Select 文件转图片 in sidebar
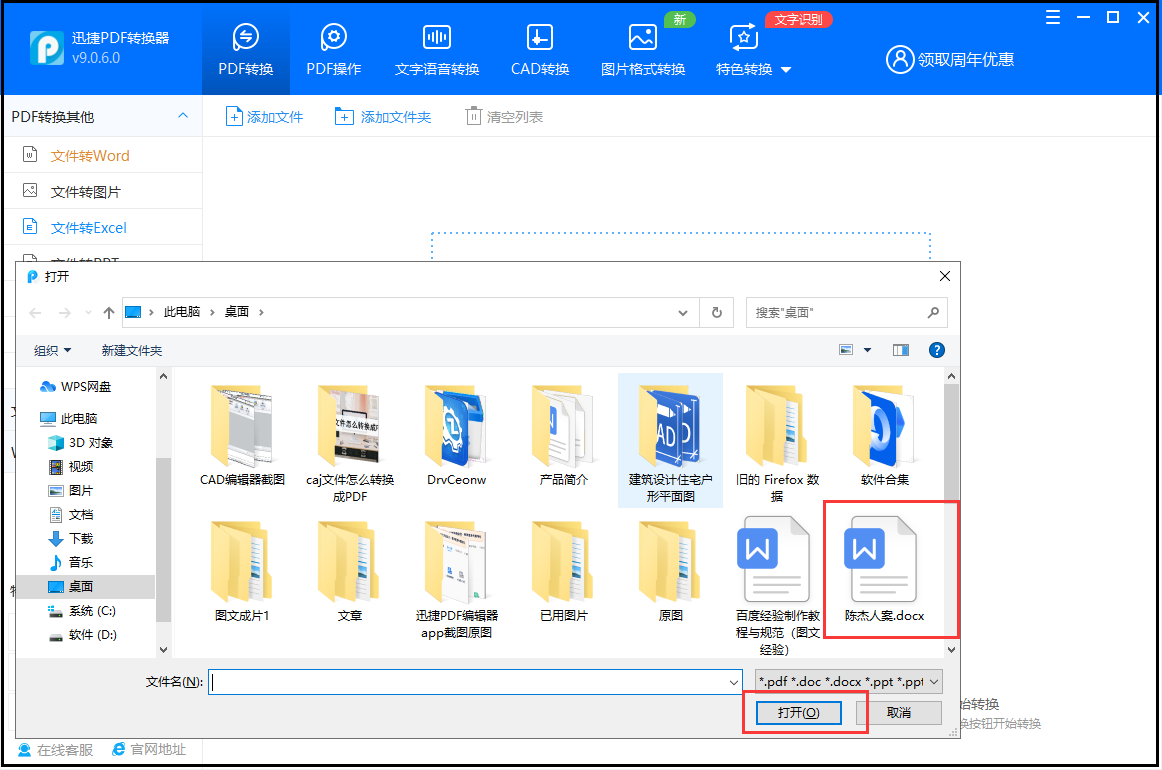Screen dimensions: 1162x770 pos(103,191)
